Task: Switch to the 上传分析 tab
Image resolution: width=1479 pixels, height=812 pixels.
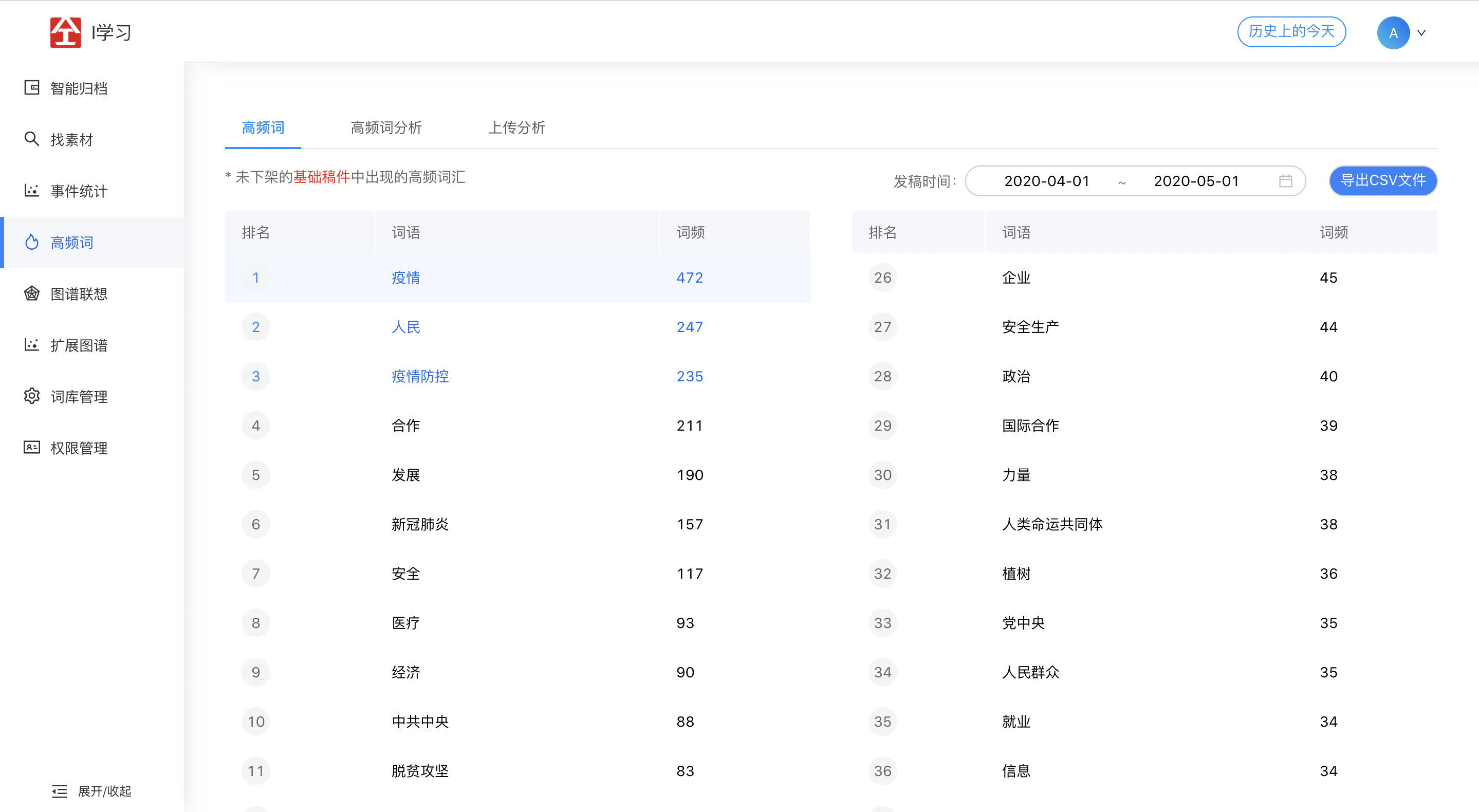Action: (x=516, y=127)
